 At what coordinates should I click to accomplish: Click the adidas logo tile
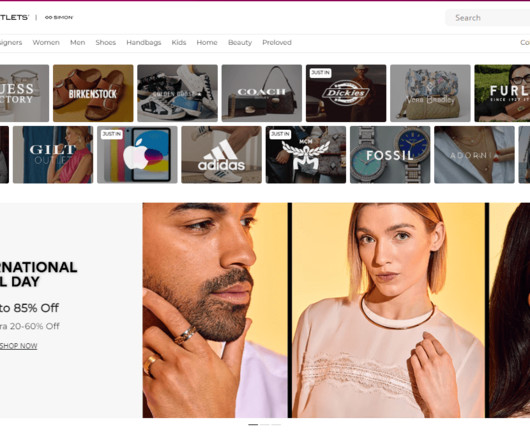(x=221, y=155)
